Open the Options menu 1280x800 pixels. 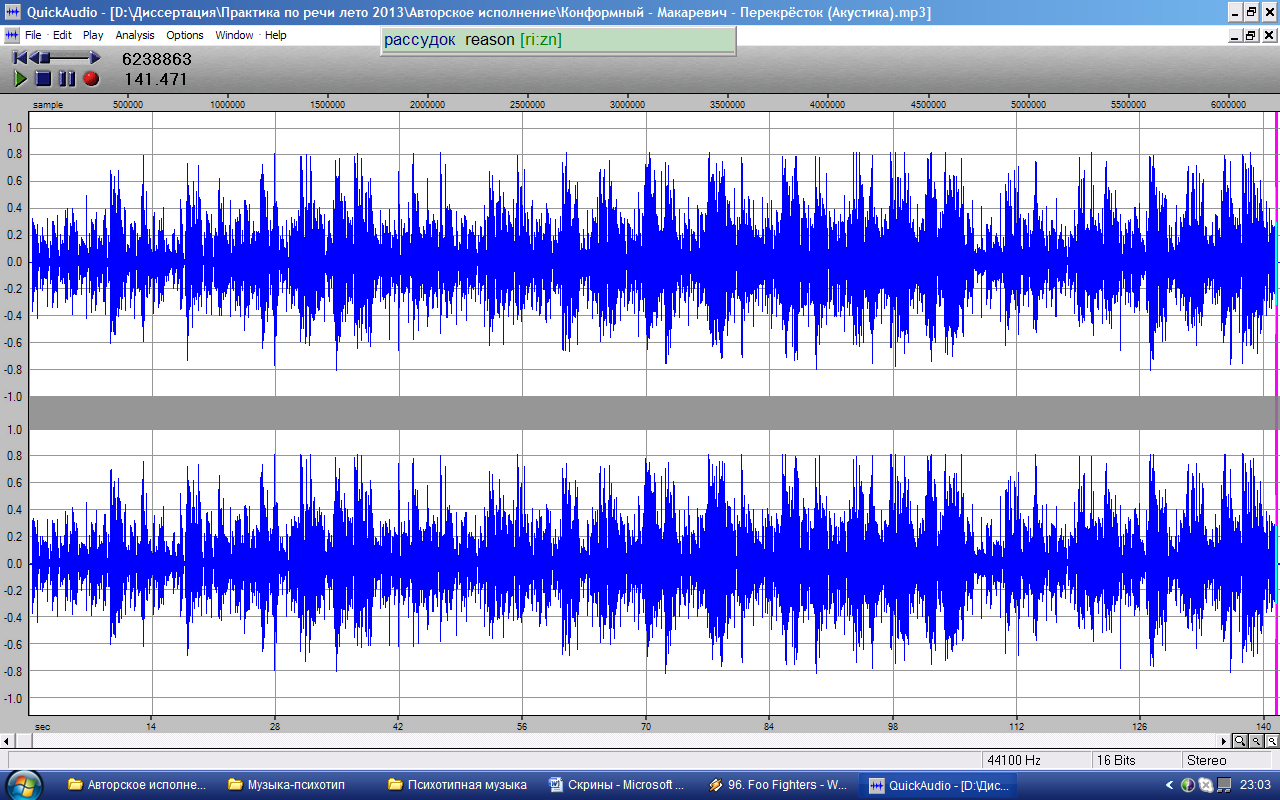tap(184, 35)
